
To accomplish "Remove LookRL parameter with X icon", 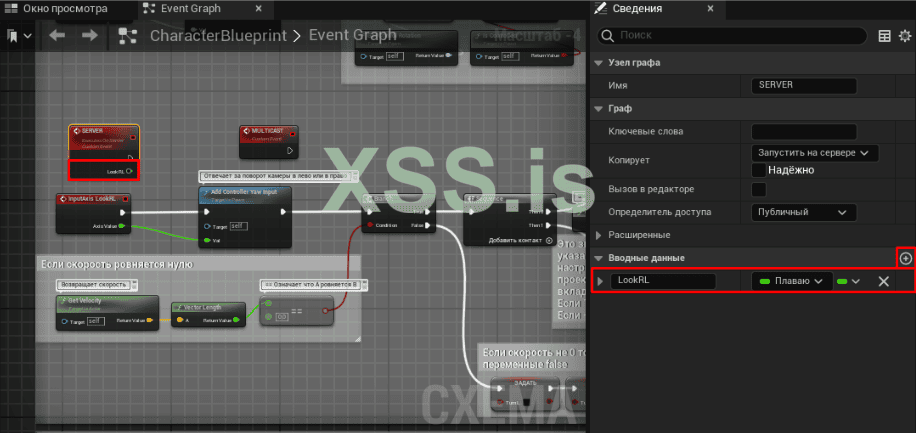I will [884, 281].
